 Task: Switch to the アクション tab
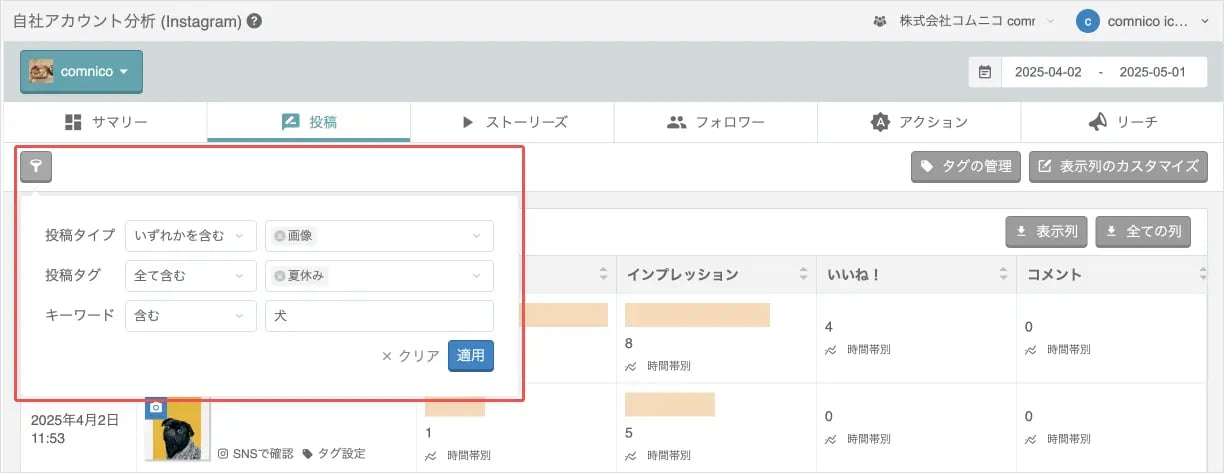pos(919,122)
